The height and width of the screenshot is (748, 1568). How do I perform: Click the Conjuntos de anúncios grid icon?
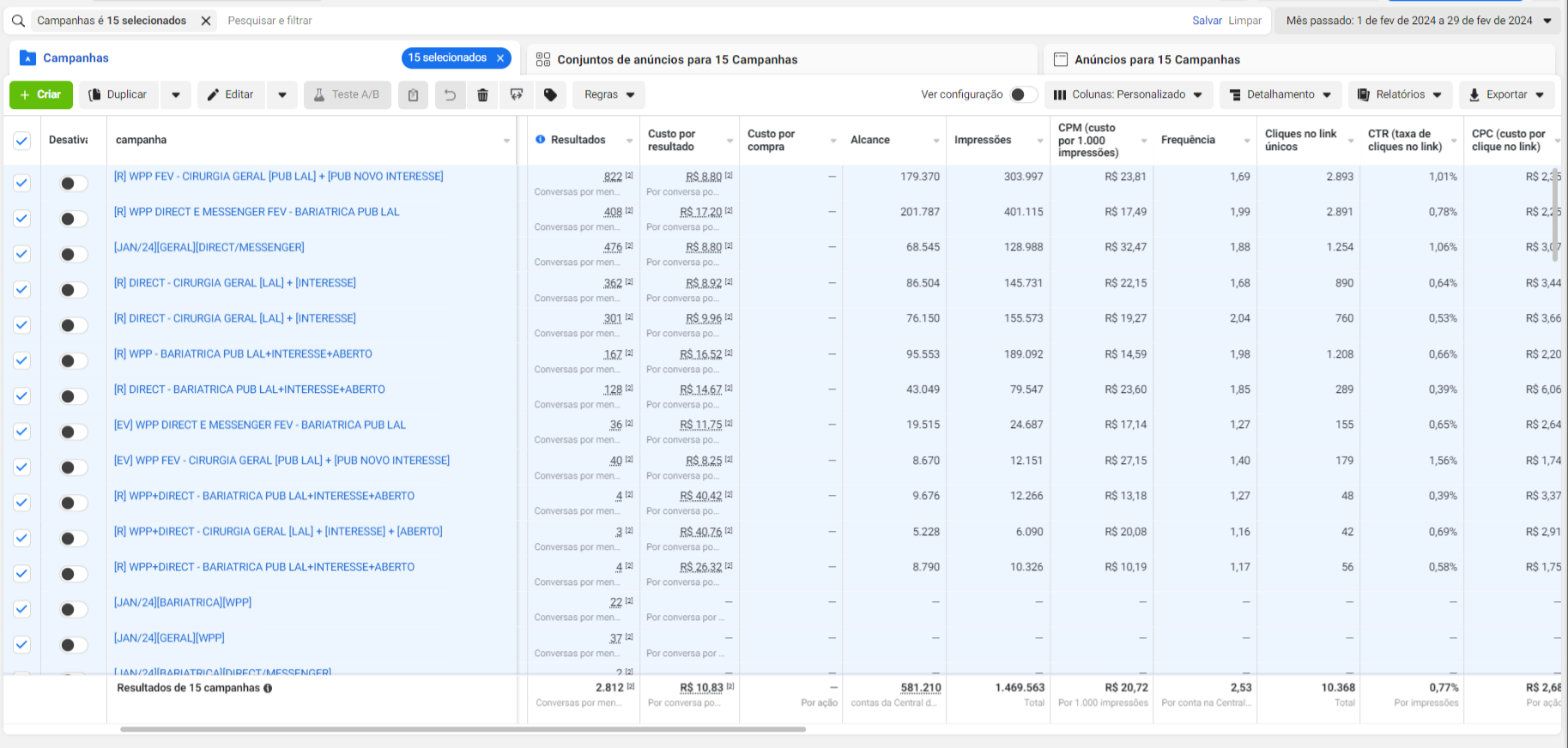[543, 59]
